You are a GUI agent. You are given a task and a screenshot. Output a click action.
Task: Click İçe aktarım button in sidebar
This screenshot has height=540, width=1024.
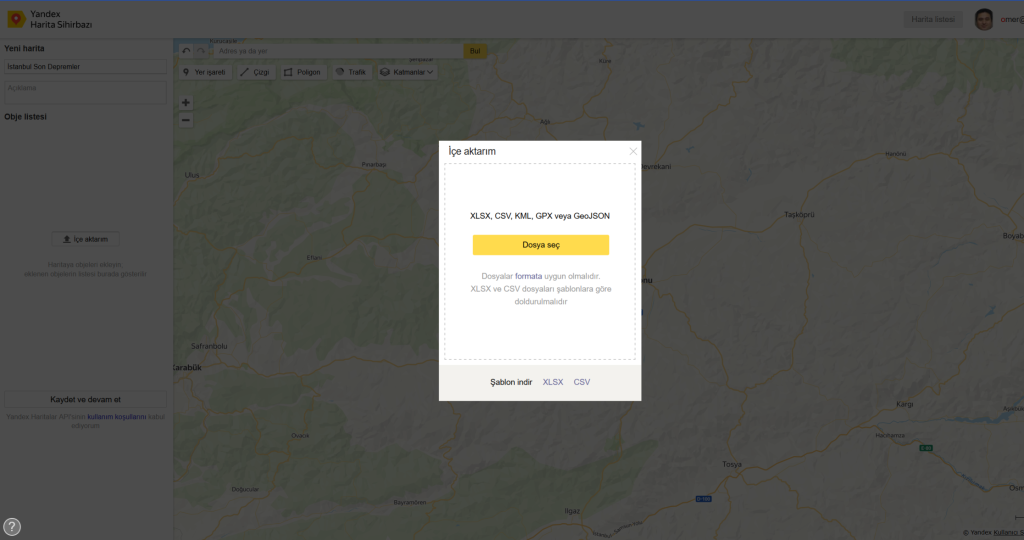pos(86,239)
